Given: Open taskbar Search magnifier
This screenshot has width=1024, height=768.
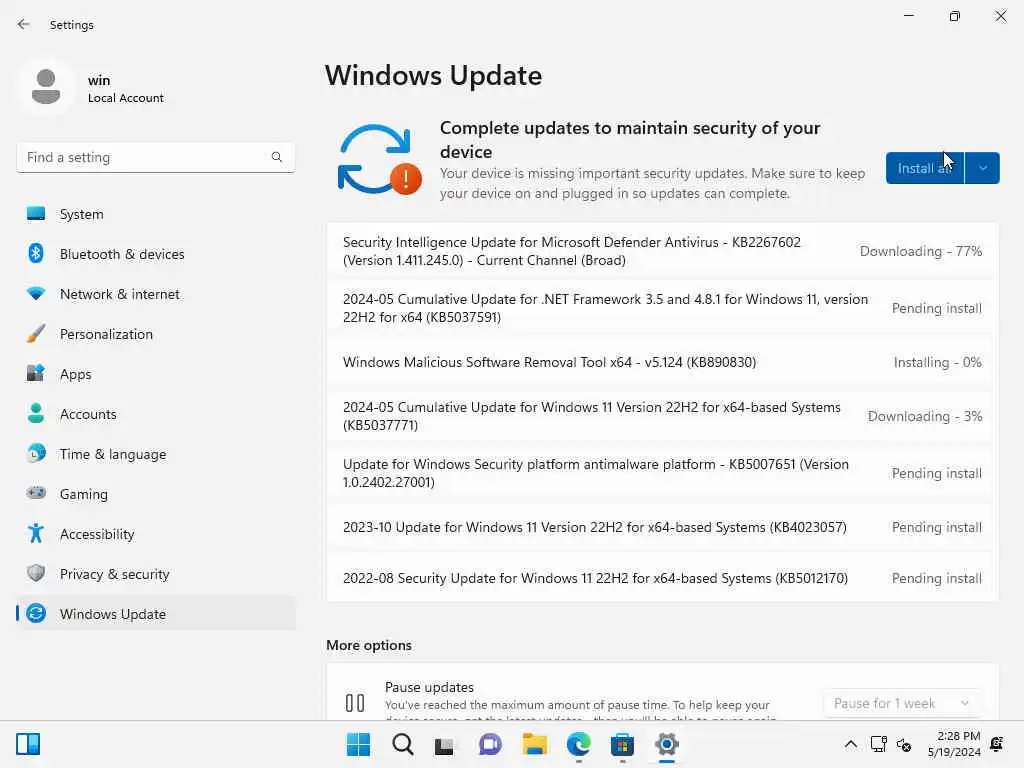Looking at the screenshot, I should (402, 744).
